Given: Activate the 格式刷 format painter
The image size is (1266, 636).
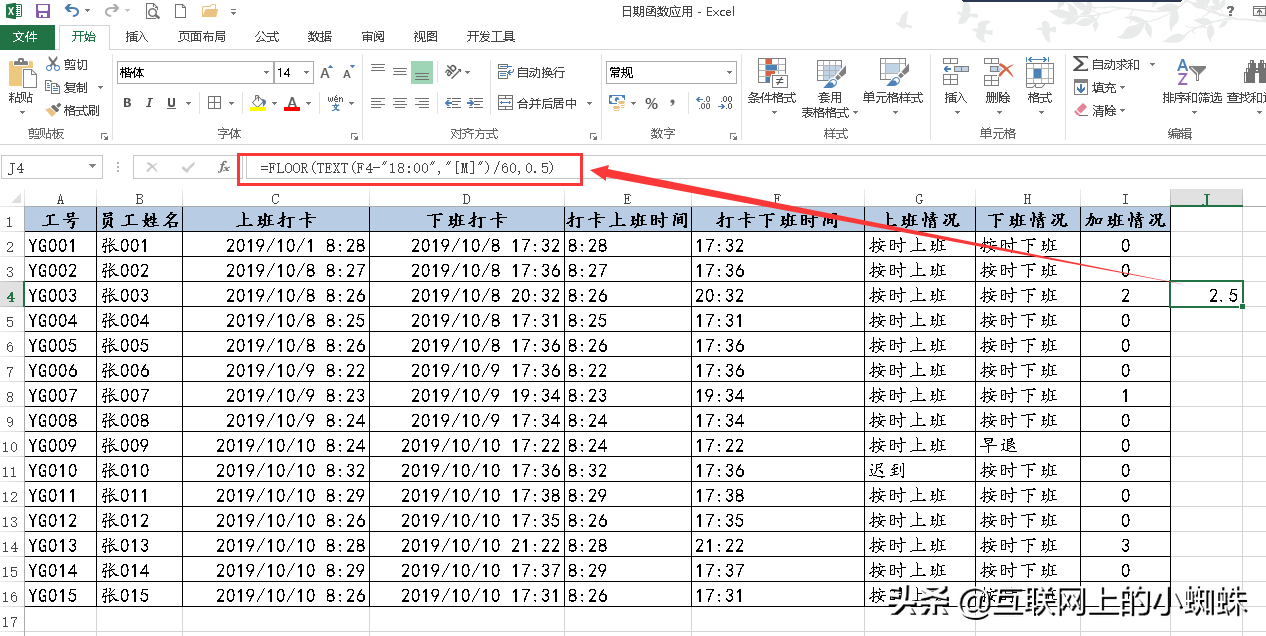Looking at the screenshot, I should click(x=73, y=110).
